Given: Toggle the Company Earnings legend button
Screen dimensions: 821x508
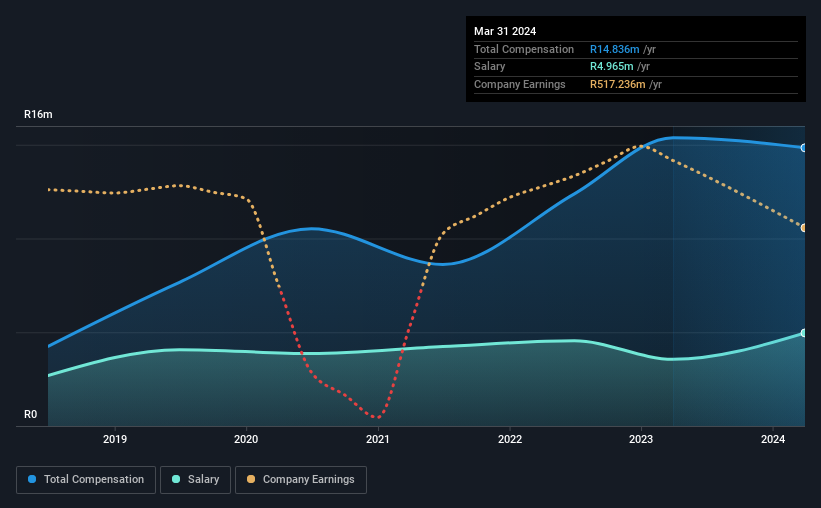Looking at the screenshot, I should [x=301, y=480].
